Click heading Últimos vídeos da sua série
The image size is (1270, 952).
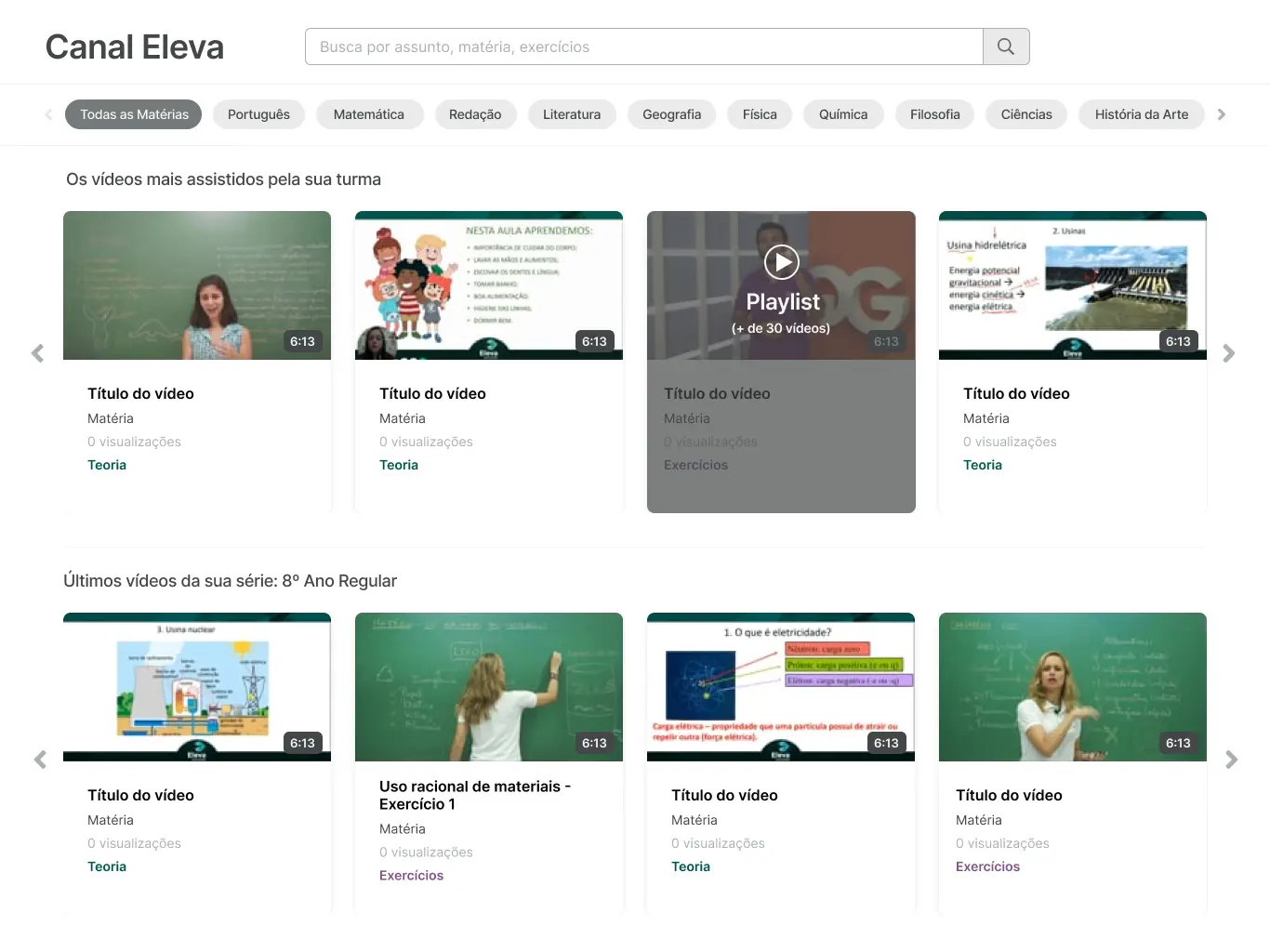(x=230, y=581)
